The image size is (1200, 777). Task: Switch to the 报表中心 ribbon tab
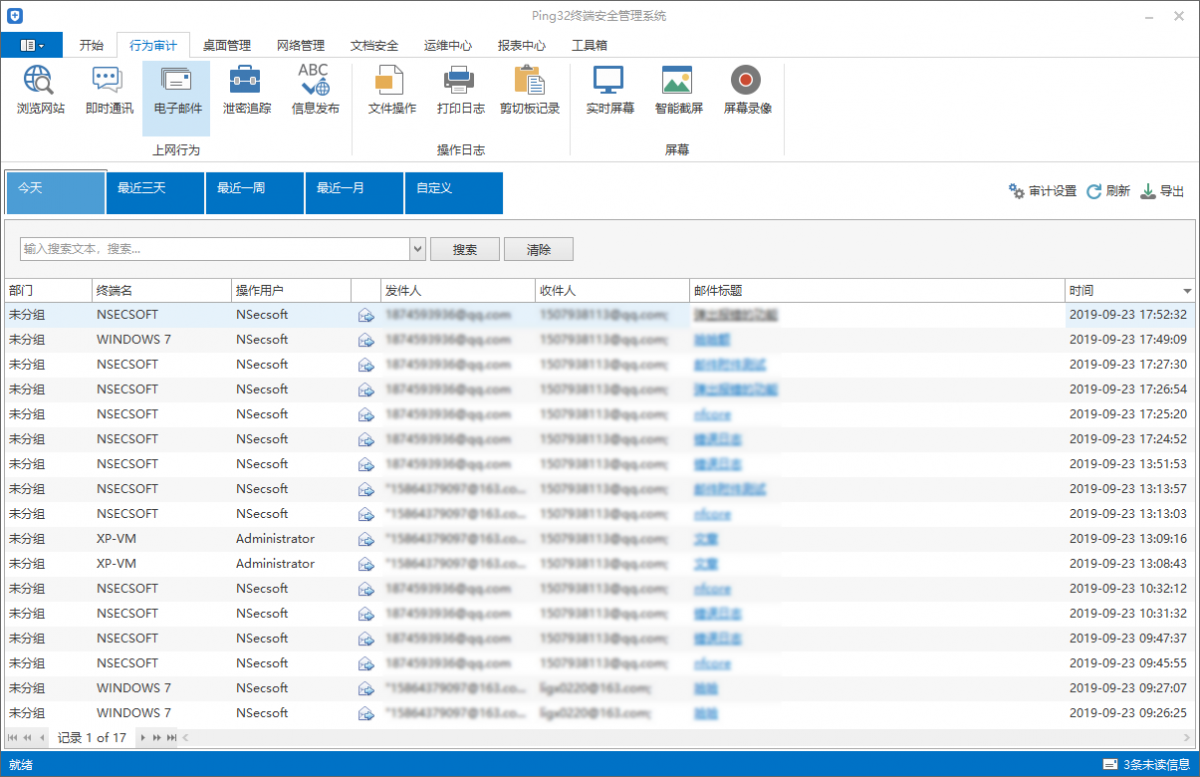522,45
